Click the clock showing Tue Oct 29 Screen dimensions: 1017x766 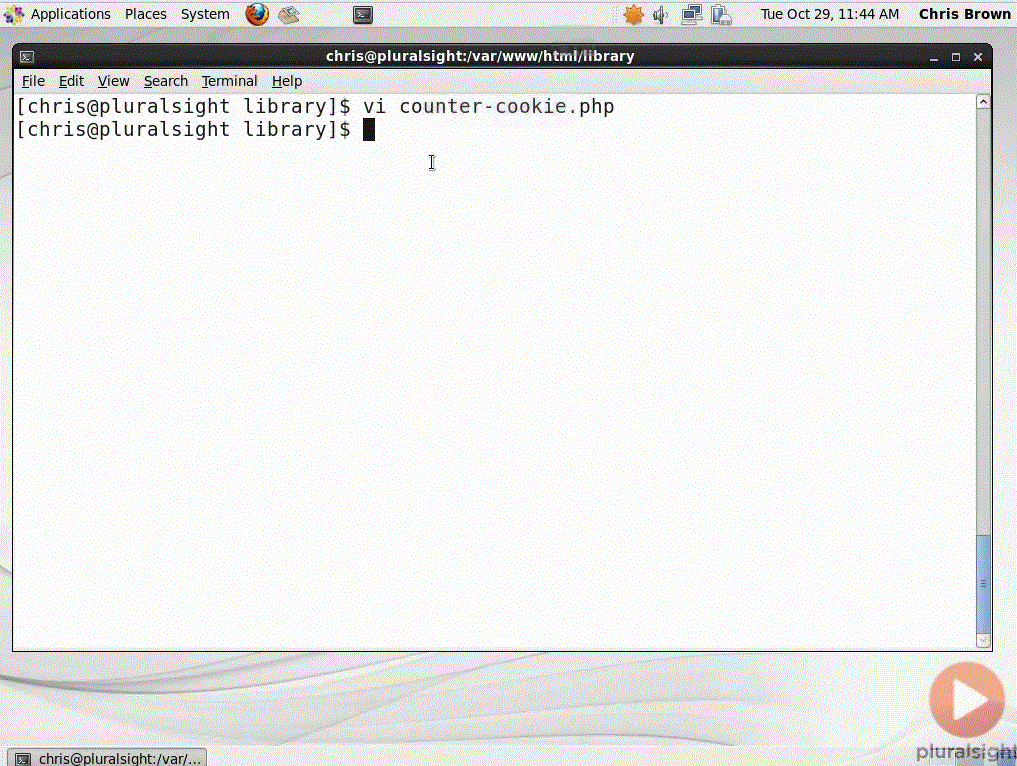pos(830,14)
